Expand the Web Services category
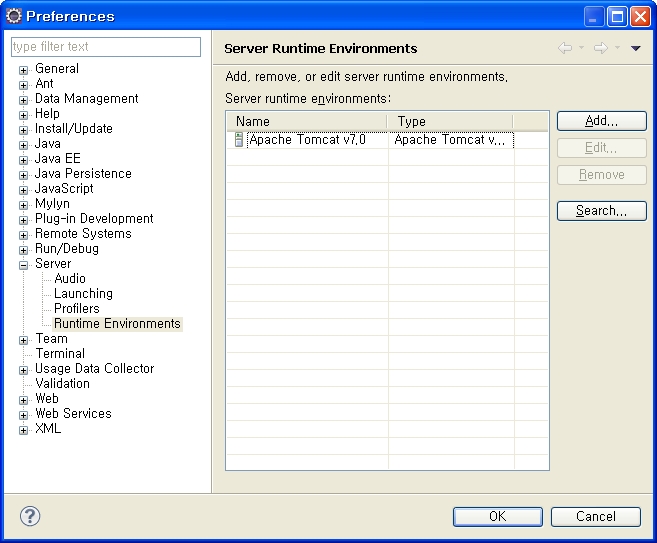 coord(24,415)
